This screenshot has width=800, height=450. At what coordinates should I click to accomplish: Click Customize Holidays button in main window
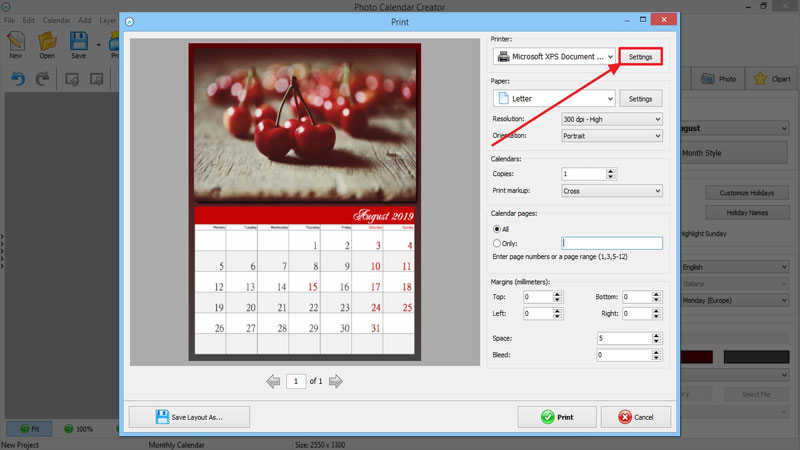(747, 193)
